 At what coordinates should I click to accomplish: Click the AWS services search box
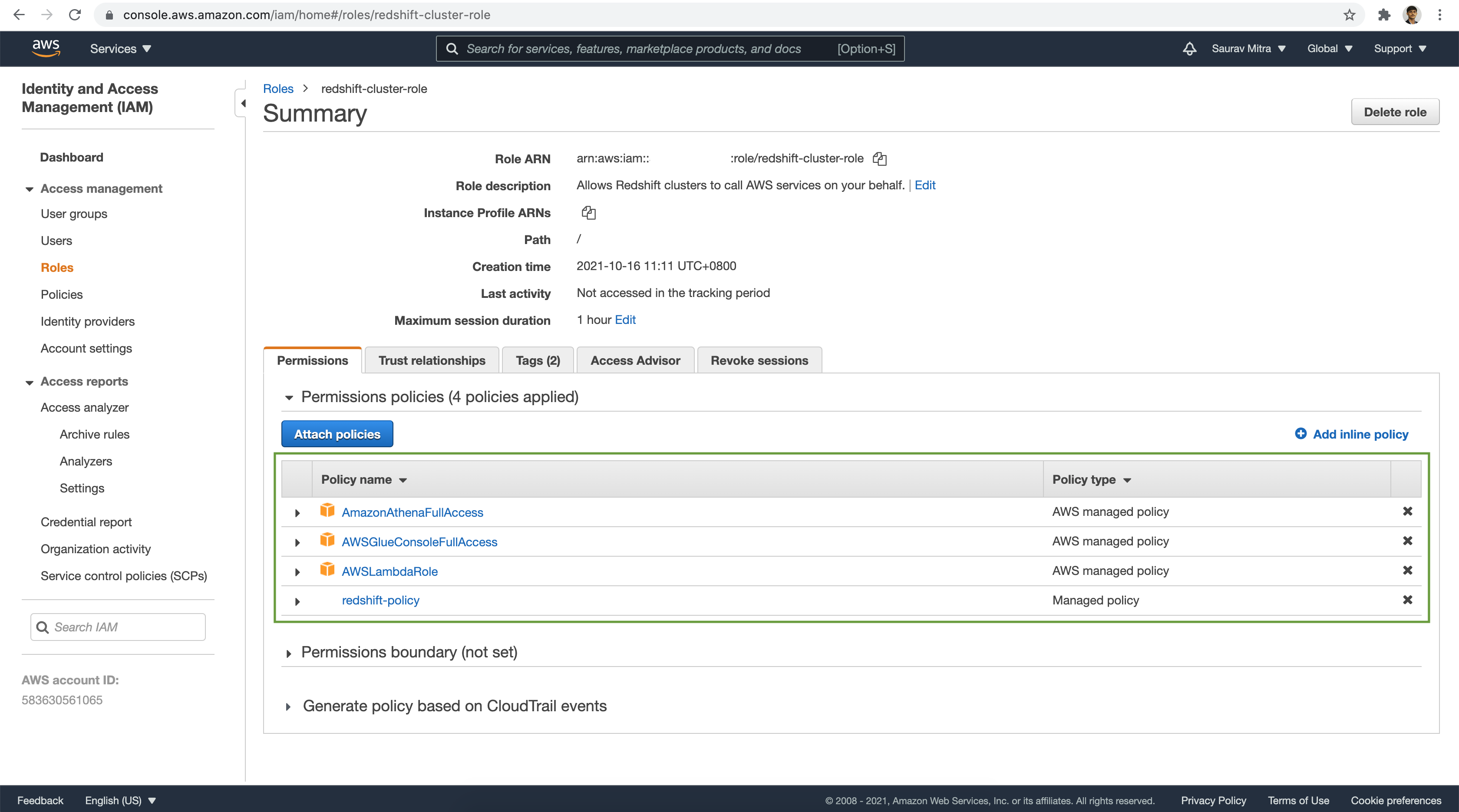click(x=670, y=49)
